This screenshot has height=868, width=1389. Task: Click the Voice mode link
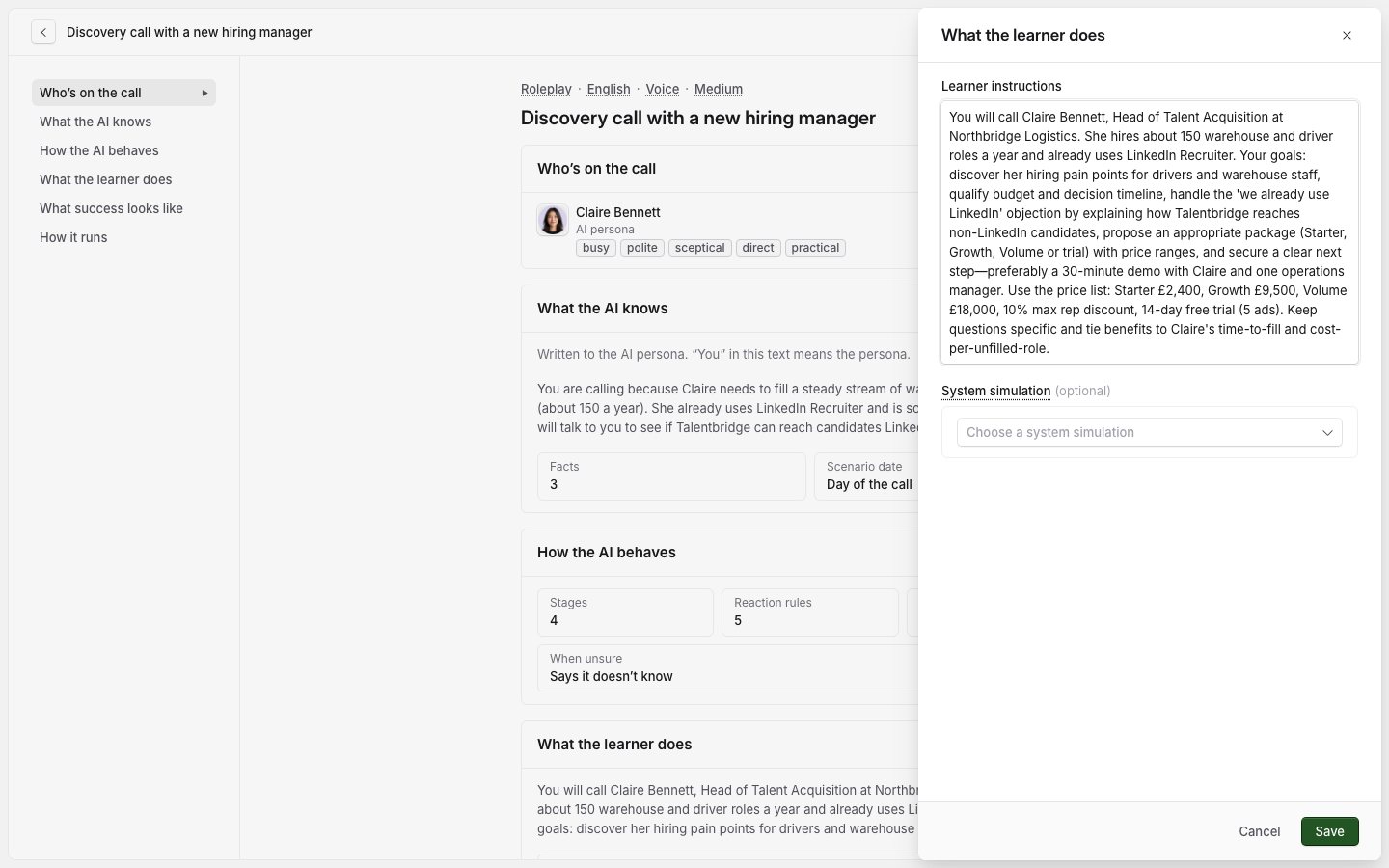click(663, 89)
